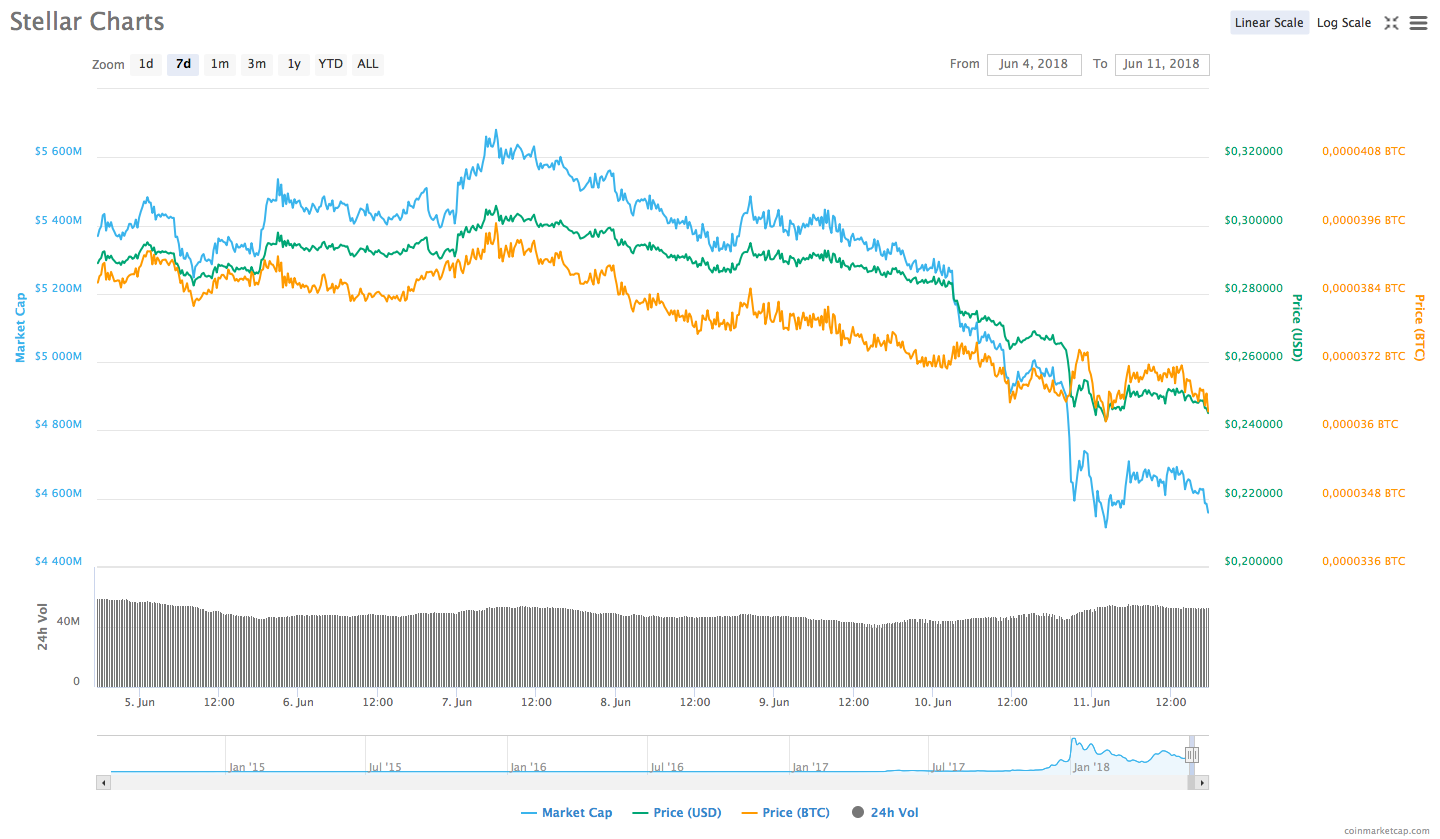Edit the To date field
The height and width of the screenshot is (839, 1440).
point(1162,64)
